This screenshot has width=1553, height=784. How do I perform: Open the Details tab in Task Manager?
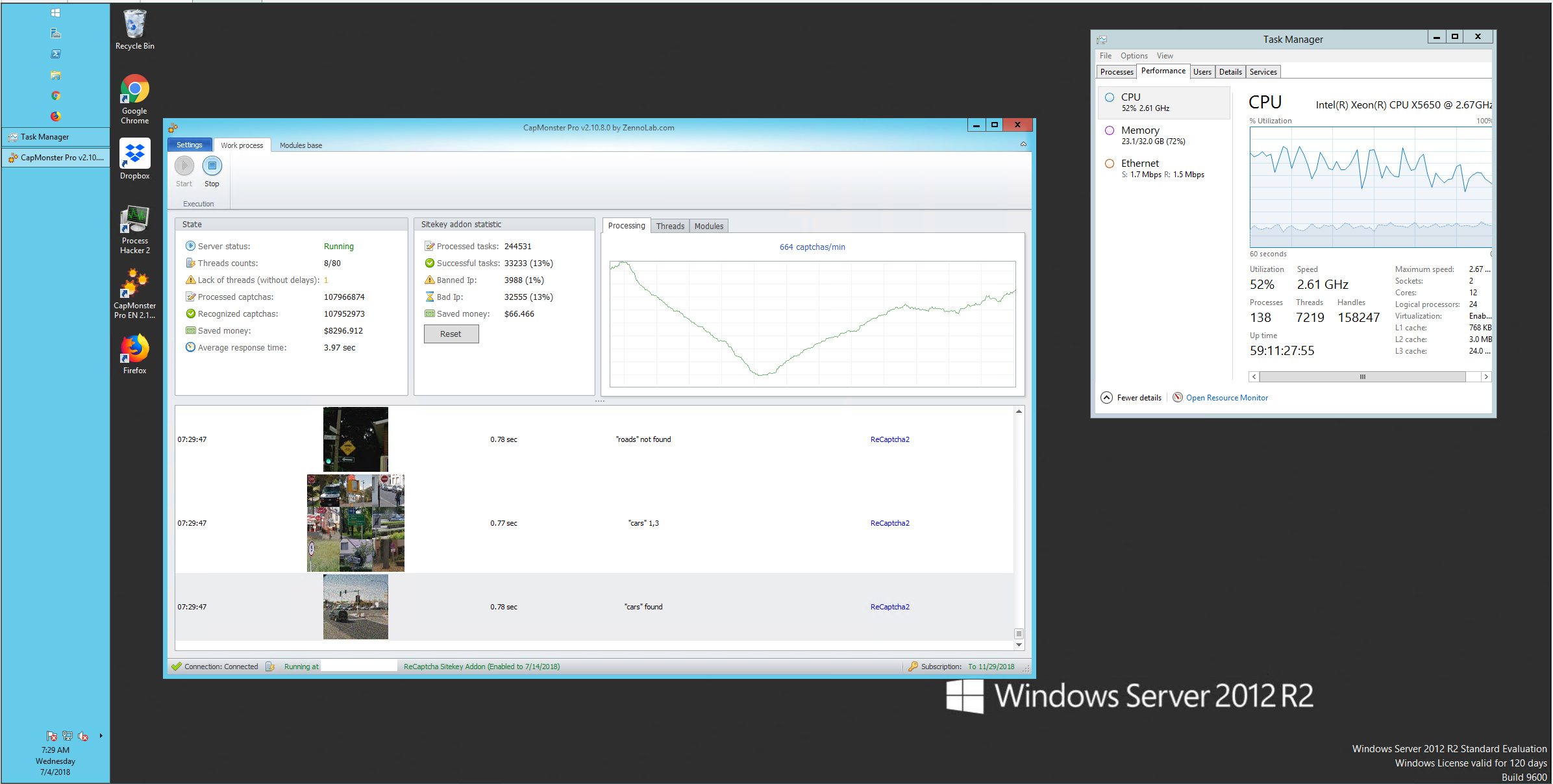point(1230,72)
